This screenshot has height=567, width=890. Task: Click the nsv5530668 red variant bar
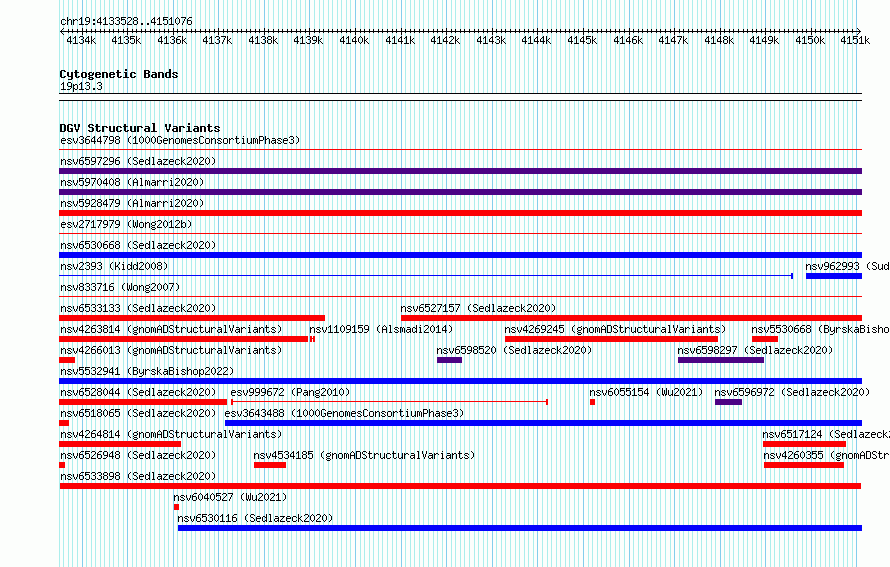pyautogui.click(x=765, y=339)
